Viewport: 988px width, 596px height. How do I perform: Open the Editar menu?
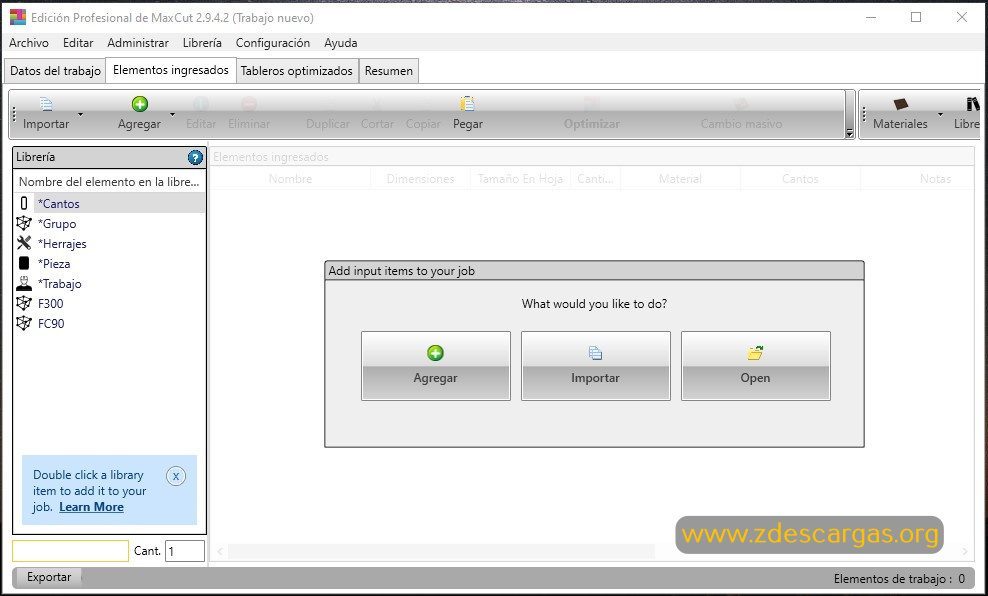point(78,43)
